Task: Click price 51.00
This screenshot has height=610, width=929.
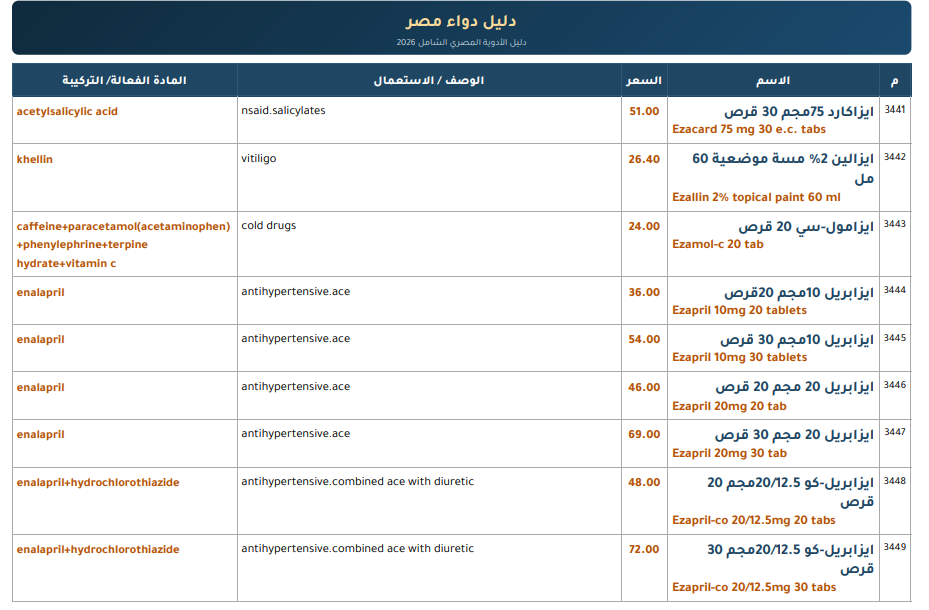Action: pos(644,111)
